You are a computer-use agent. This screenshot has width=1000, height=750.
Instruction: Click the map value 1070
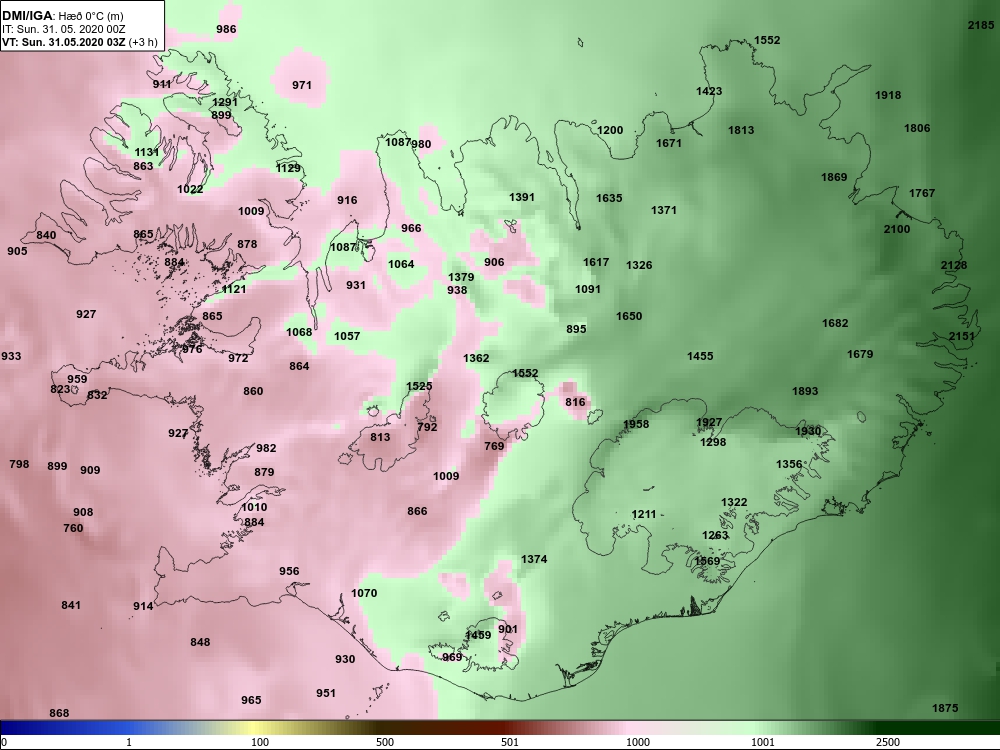pos(364,593)
